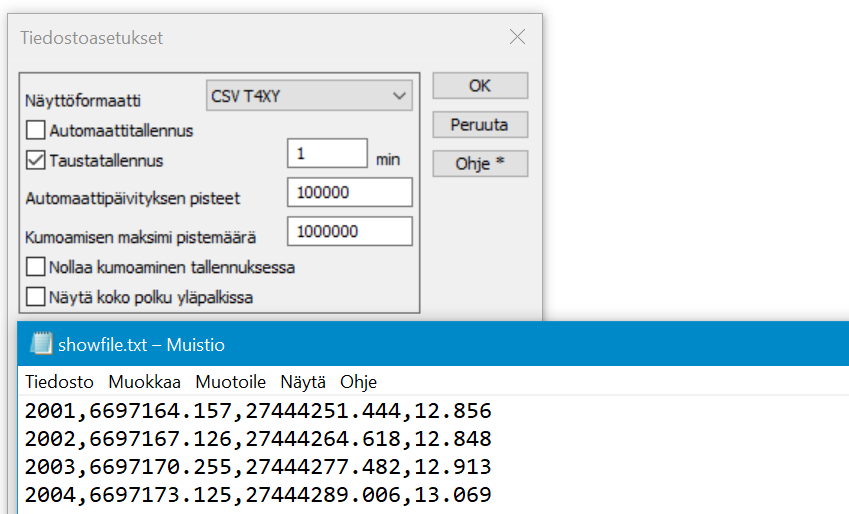Click the Kumoamisen maksimi pistemäärä field

pyautogui.click(x=349, y=231)
